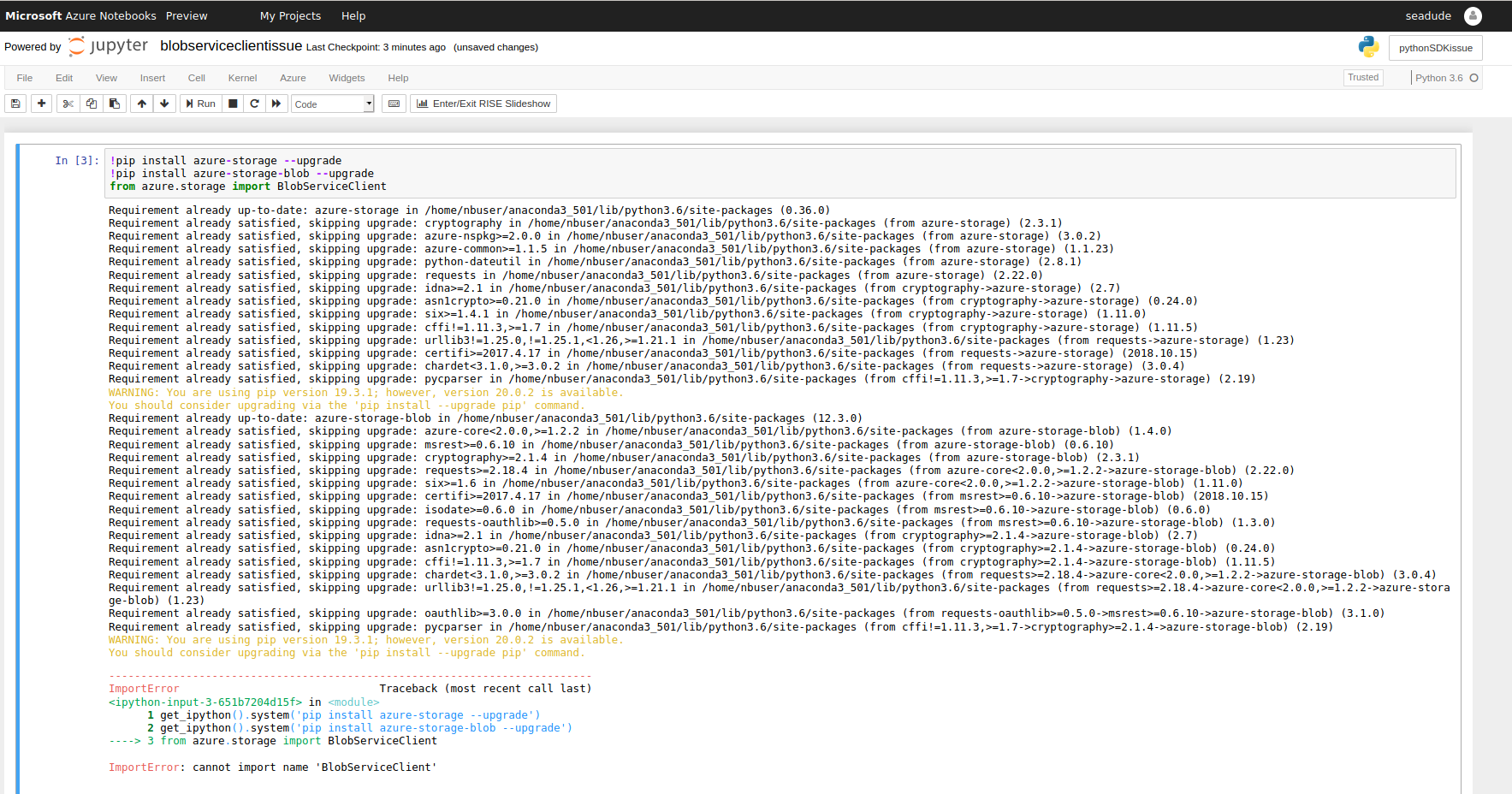
Task: Open the Insert menu
Action: point(153,78)
